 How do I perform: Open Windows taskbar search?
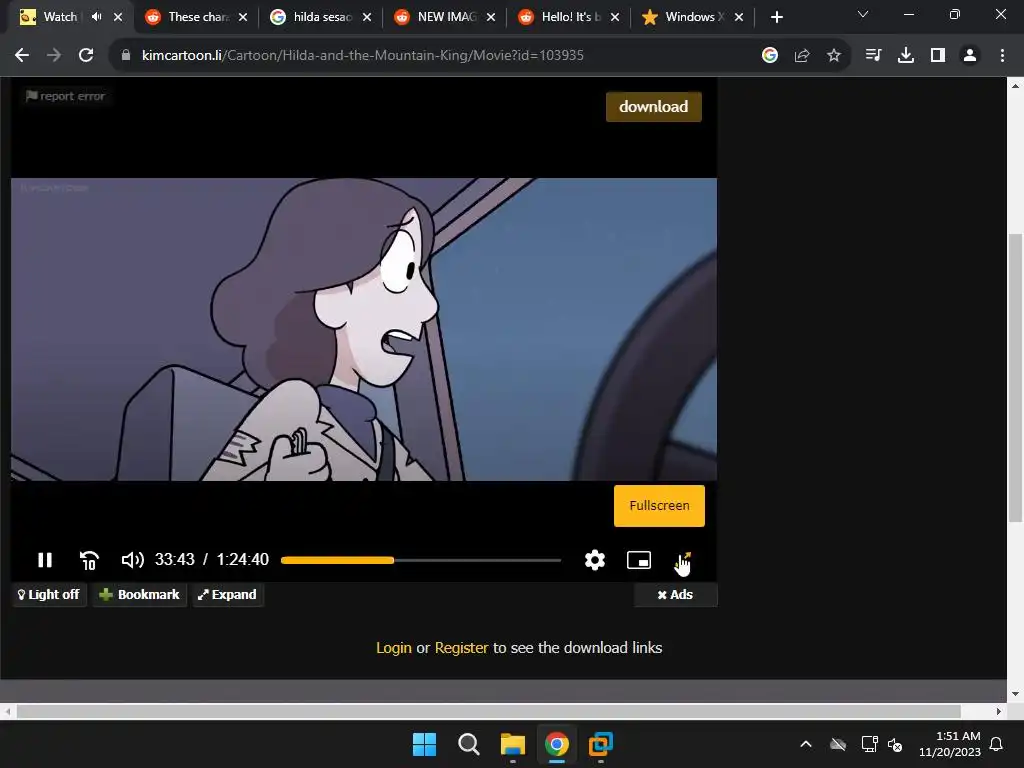[x=468, y=744]
